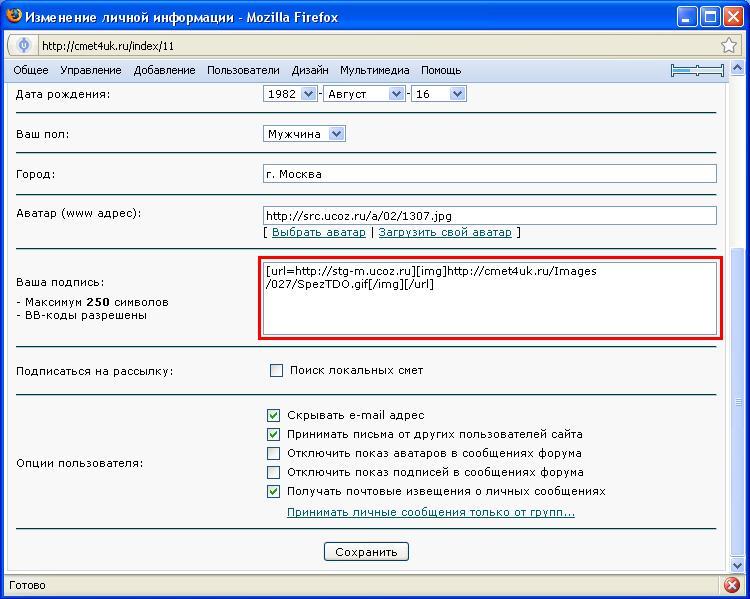
Task: Click the Сохранить button
Action: pos(366,552)
